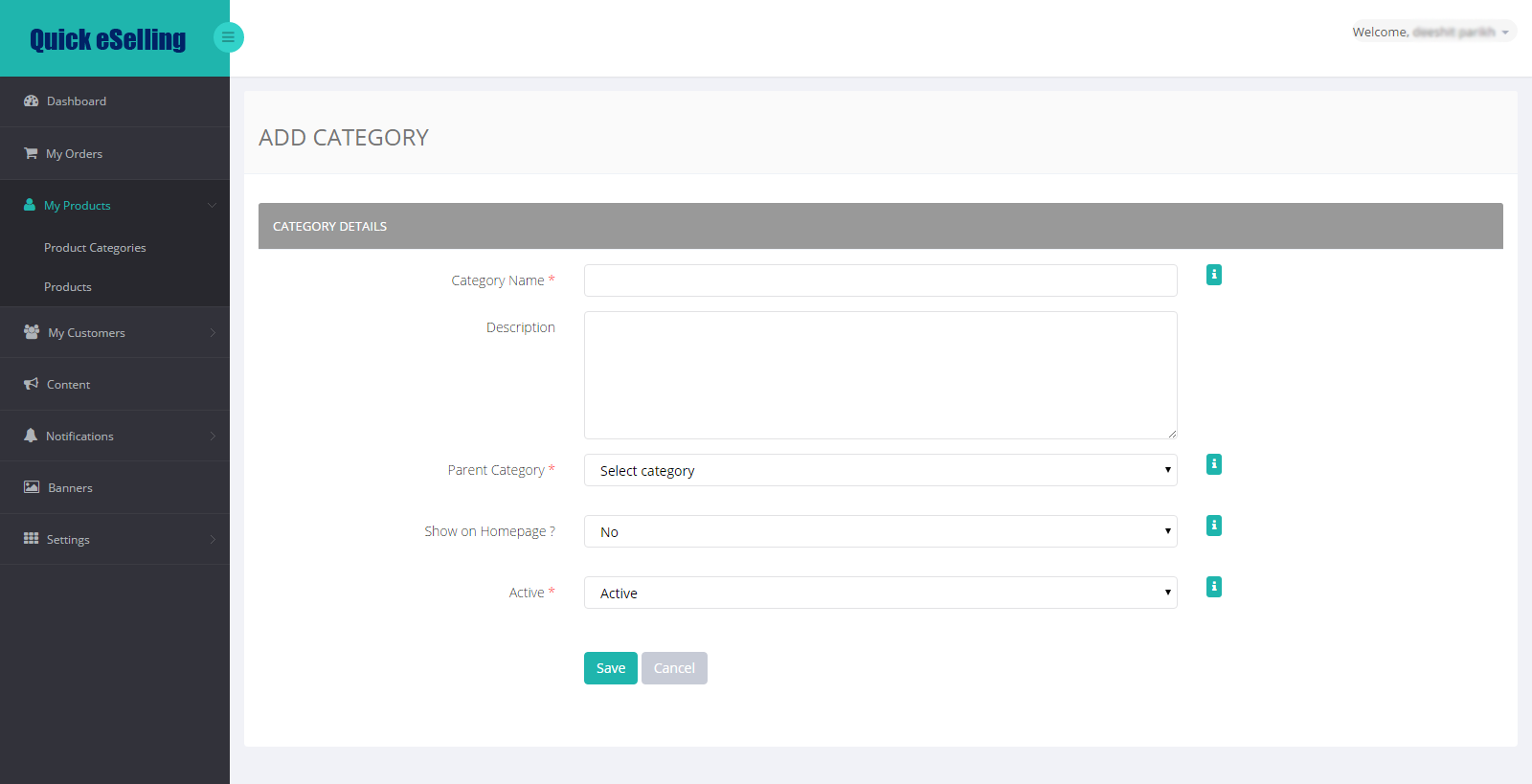Viewport: 1532px width, 784px height.
Task: Expand the Settings menu section
Action: [x=115, y=539]
